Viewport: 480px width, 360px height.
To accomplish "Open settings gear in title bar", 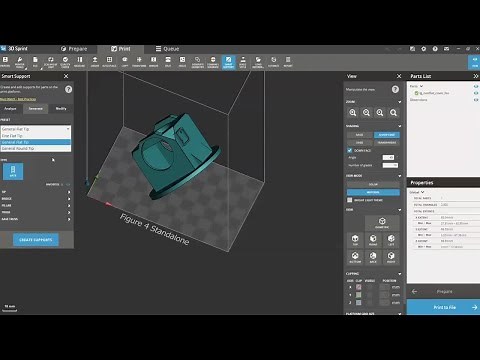I will [x=424, y=49].
